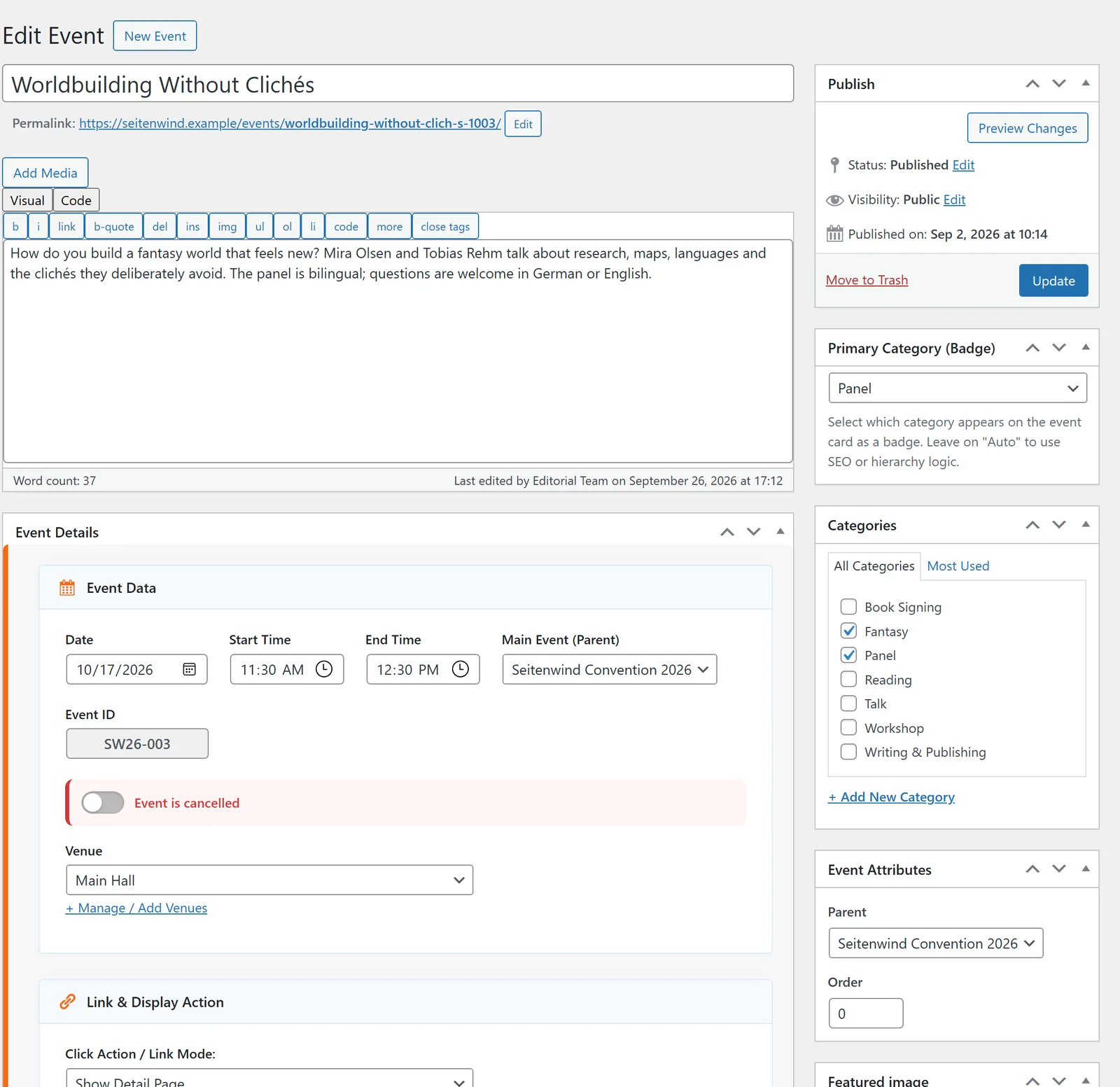The width and height of the screenshot is (1120, 1087).
Task: Collapse the Categories panel triangle
Action: point(1086,524)
